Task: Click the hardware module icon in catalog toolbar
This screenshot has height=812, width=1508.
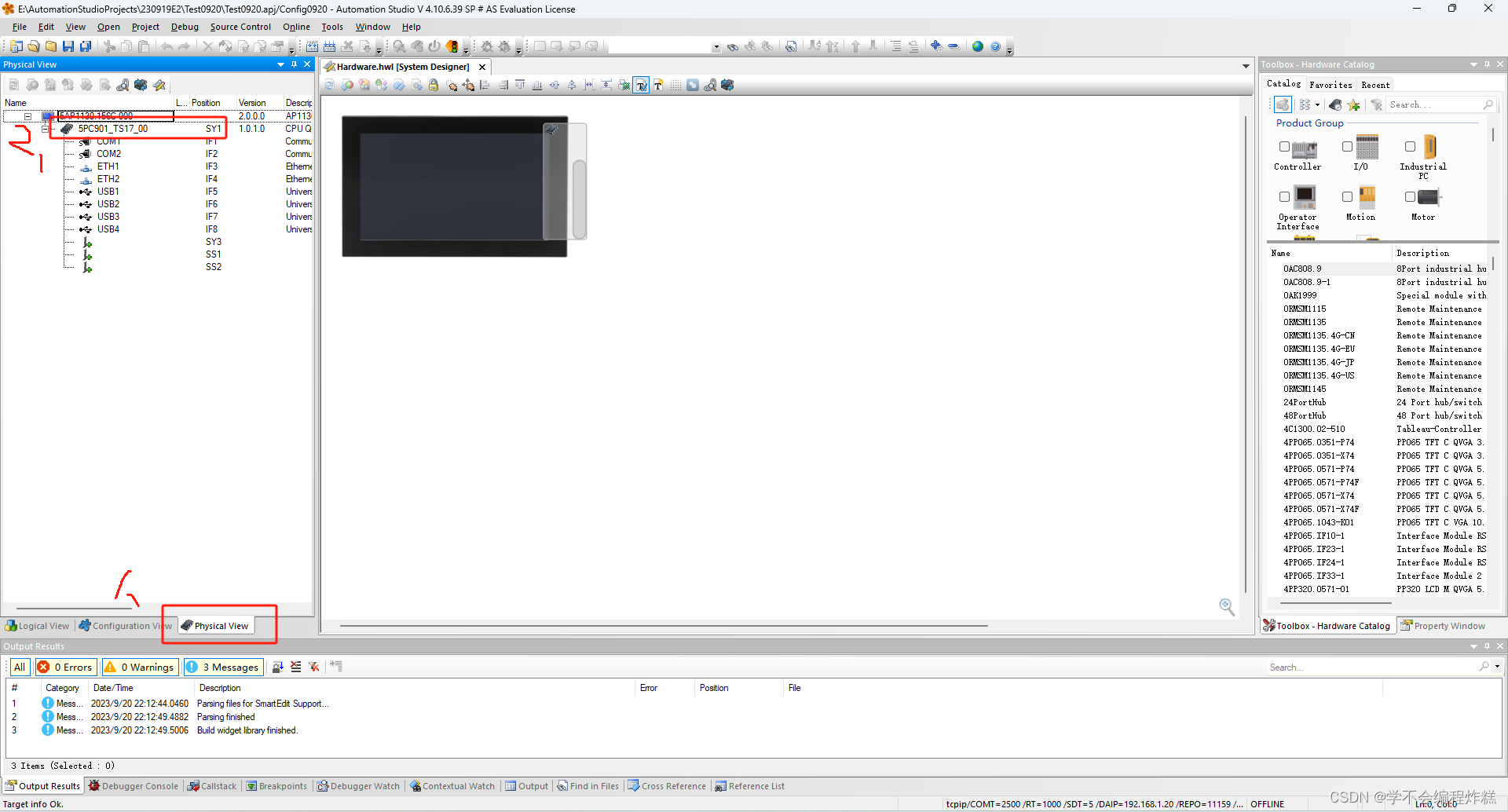Action: click(x=1335, y=104)
